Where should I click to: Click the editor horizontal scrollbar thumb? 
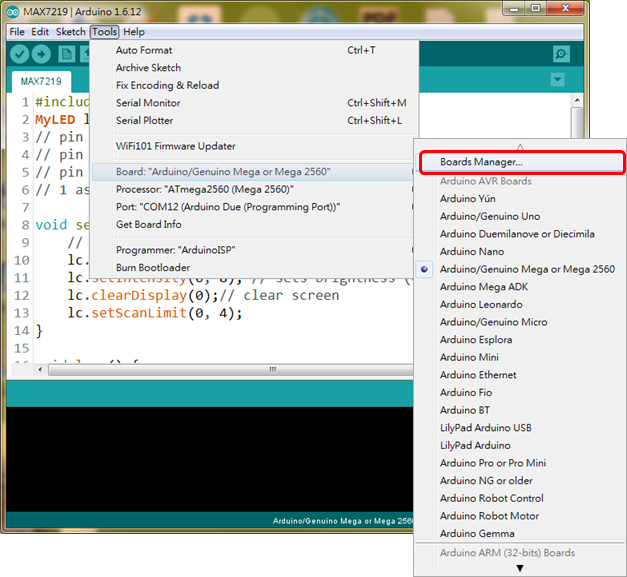(232, 369)
